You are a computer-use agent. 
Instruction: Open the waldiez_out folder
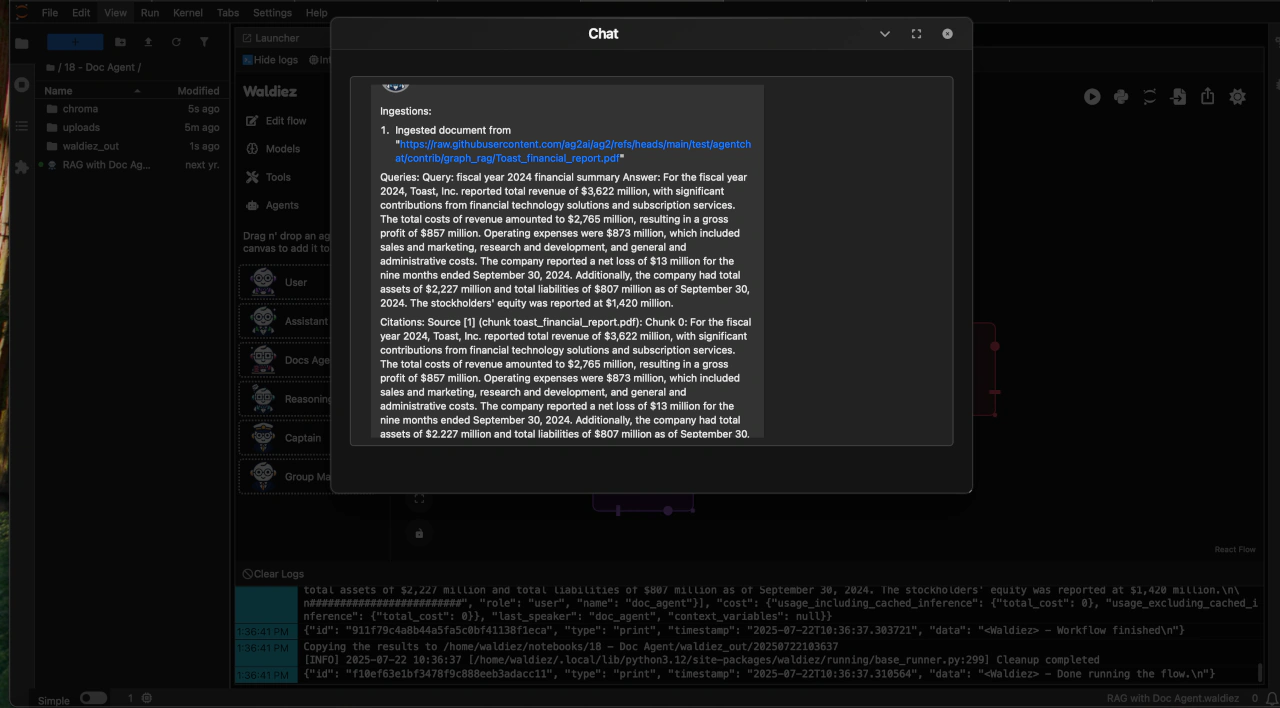[90, 146]
